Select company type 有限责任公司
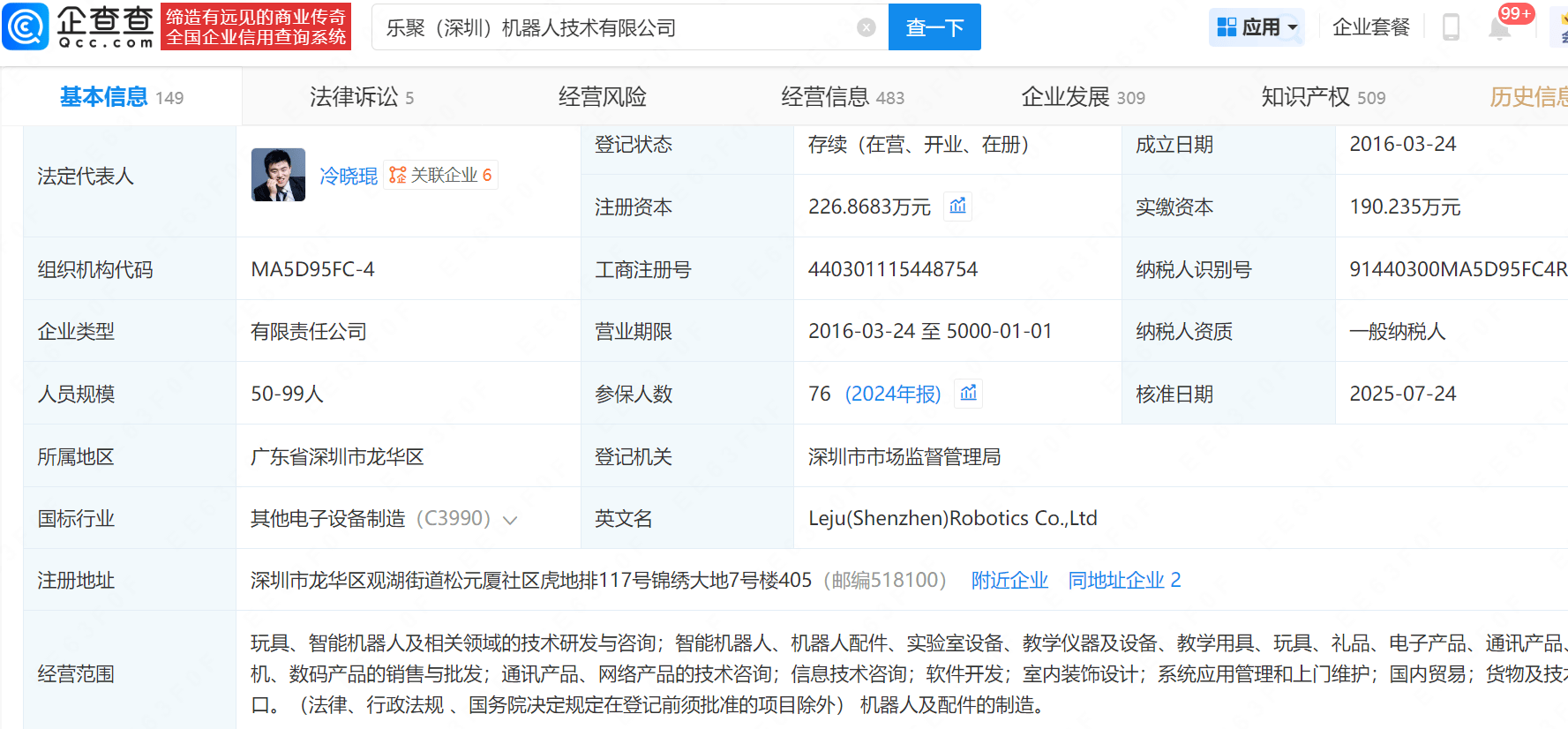Viewport: 1568px width, 729px height. (x=309, y=331)
